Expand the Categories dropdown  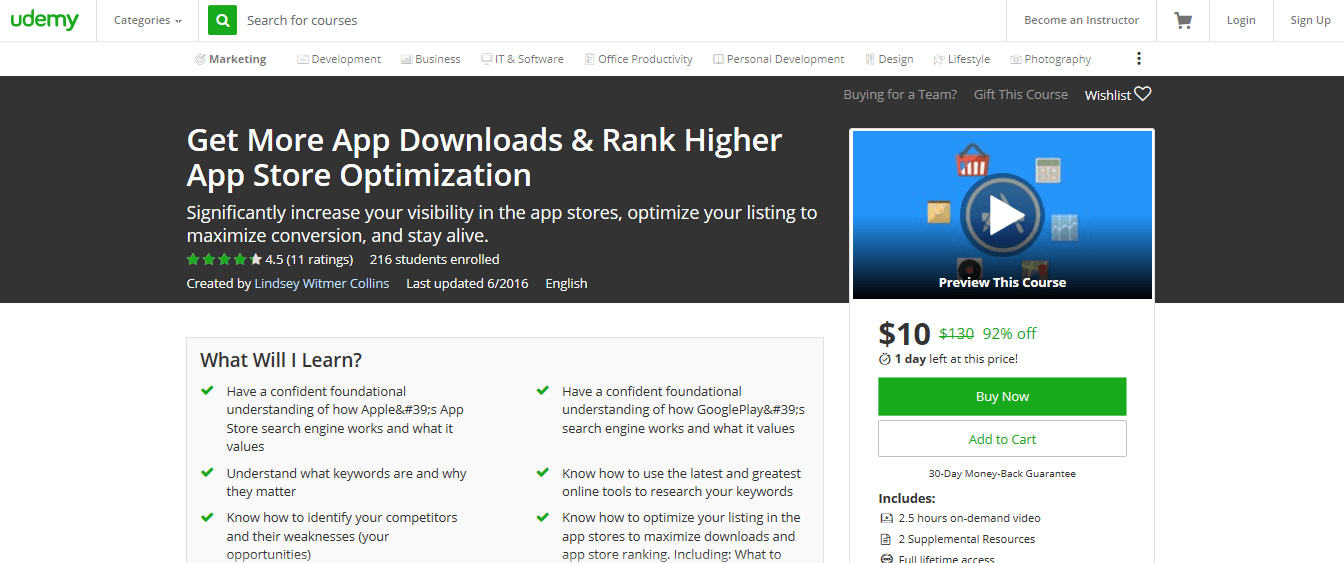pyautogui.click(x=148, y=20)
